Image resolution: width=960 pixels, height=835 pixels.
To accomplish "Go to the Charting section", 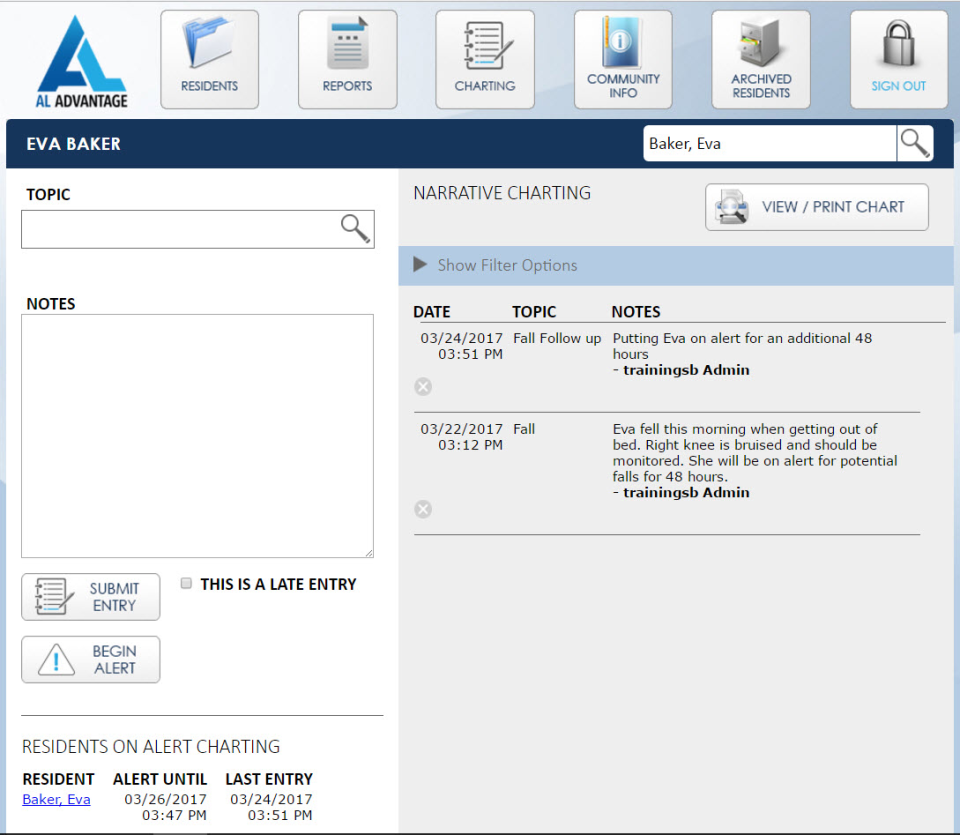I will [485, 59].
